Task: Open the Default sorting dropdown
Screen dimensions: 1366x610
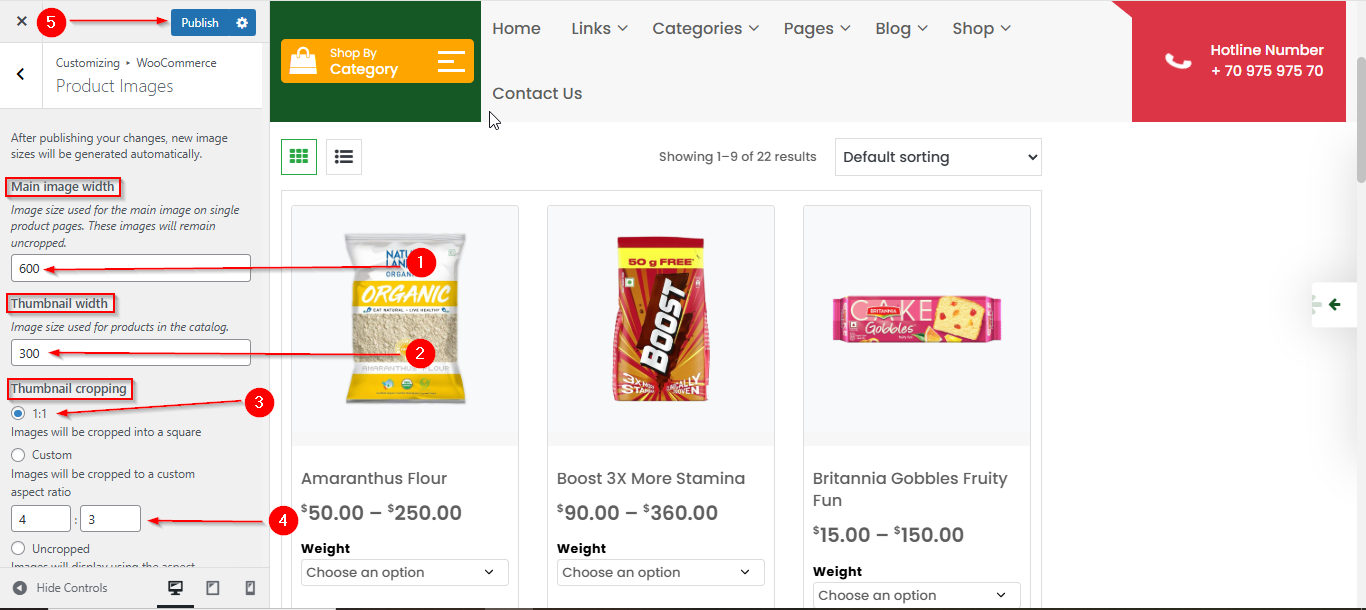Action: (x=938, y=157)
